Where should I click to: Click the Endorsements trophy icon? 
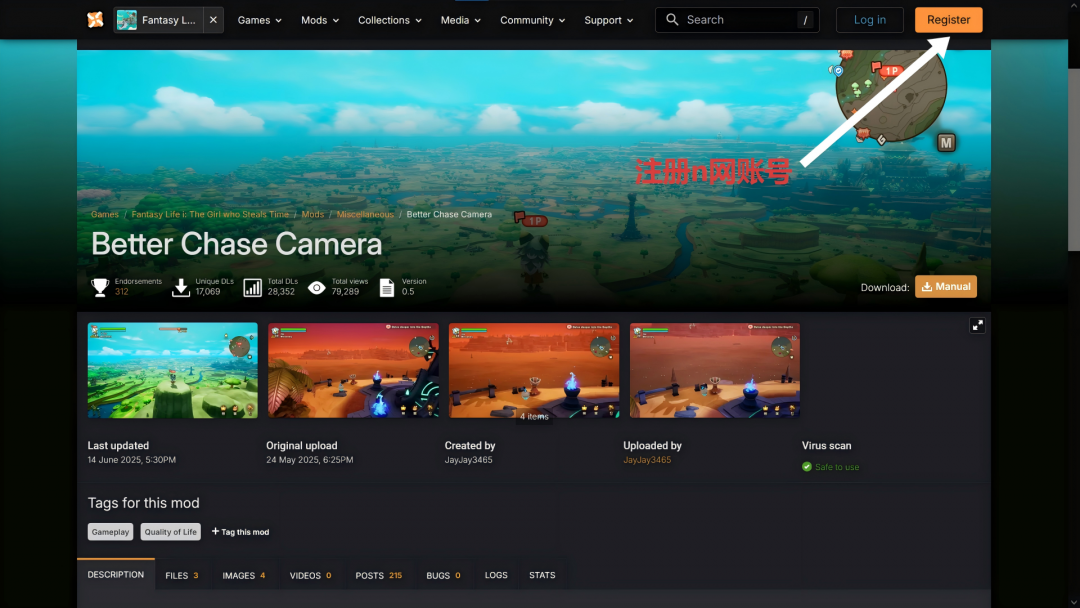[x=100, y=287]
